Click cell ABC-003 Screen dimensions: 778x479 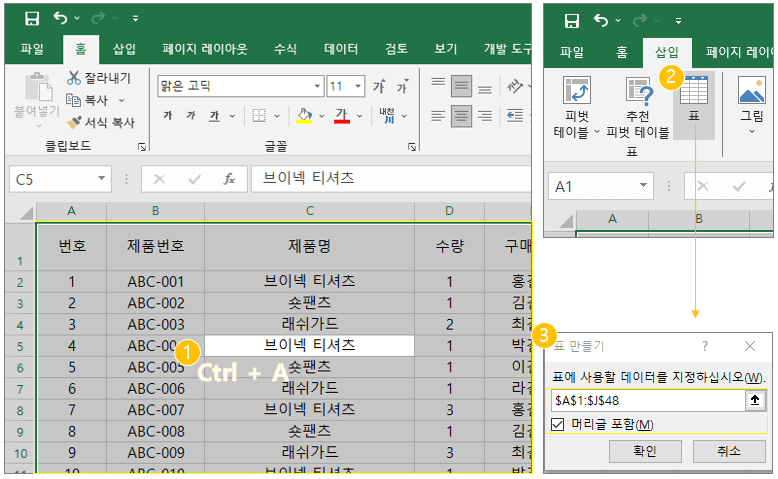click(155, 325)
